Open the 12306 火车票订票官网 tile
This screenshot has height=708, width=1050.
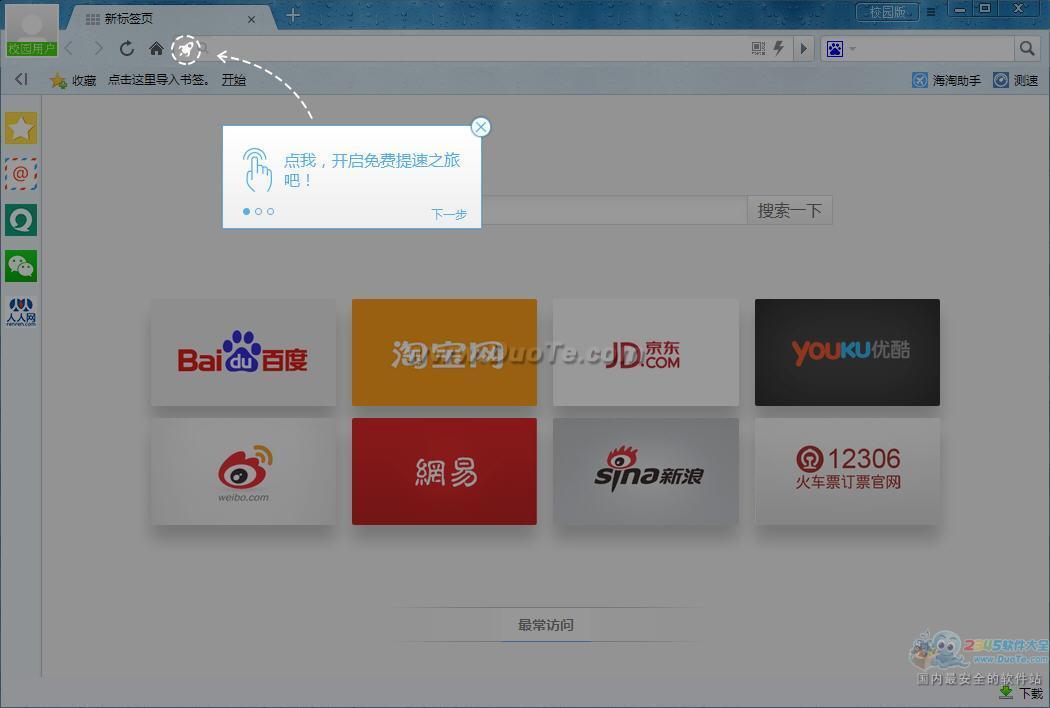pyautogui.click(x=847, y=472)
